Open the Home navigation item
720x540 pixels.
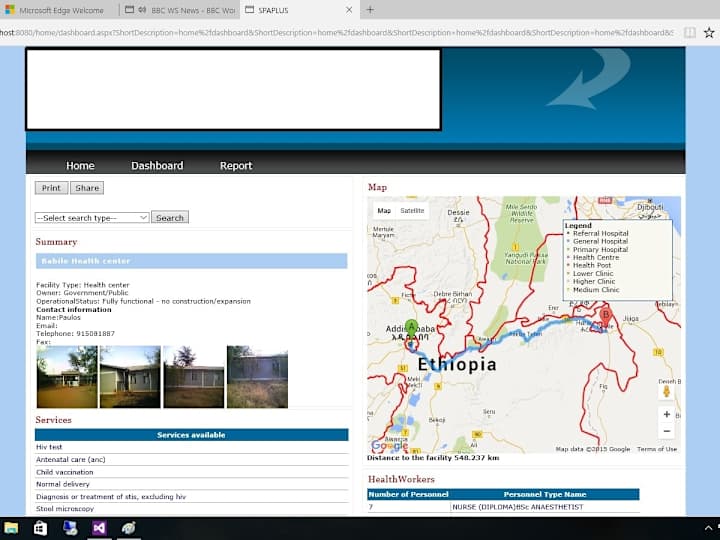(80, 166)
